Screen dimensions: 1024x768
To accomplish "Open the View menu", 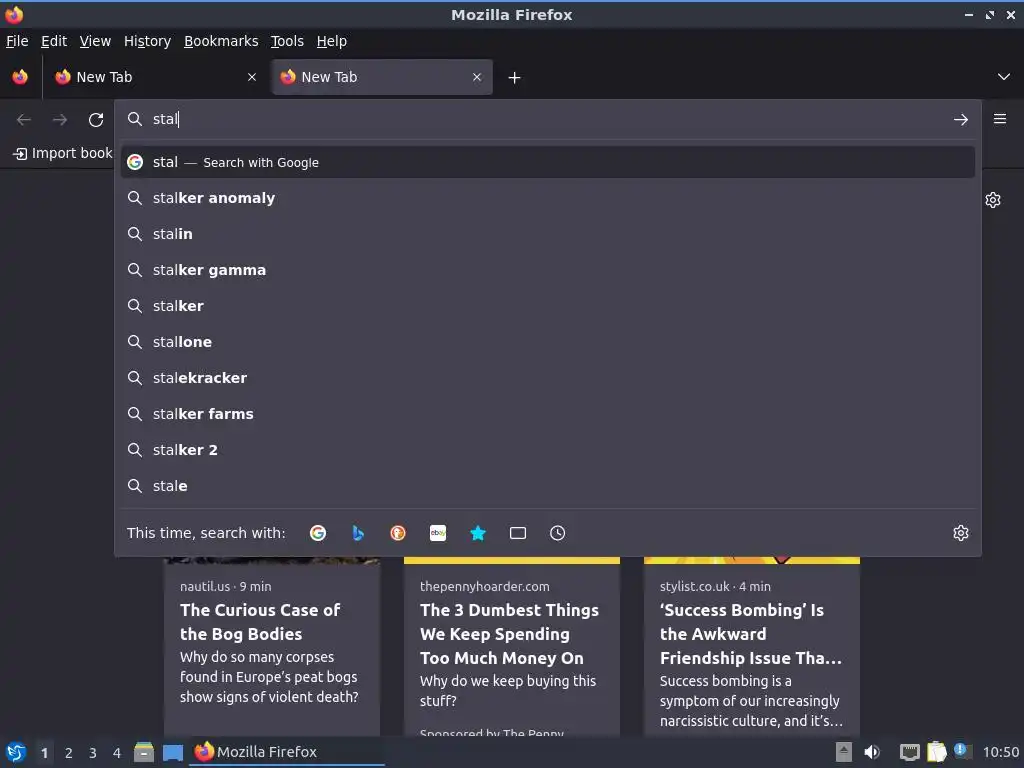I will pyautogui.click(x=95, y=41).
